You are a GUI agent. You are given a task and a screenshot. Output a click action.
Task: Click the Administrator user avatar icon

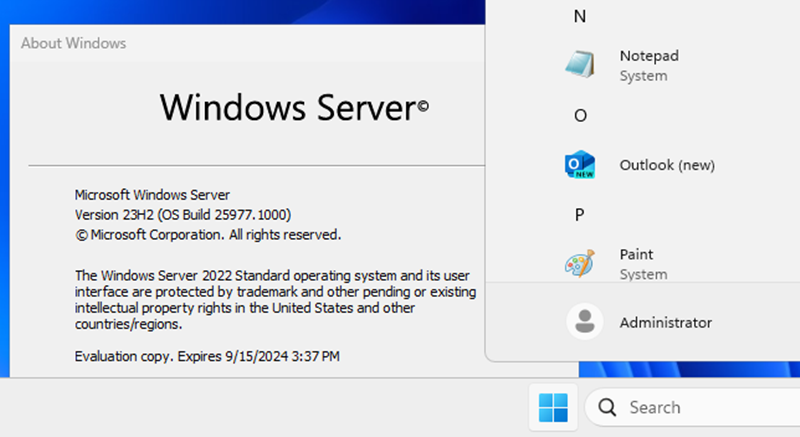[x=584, y=322]
